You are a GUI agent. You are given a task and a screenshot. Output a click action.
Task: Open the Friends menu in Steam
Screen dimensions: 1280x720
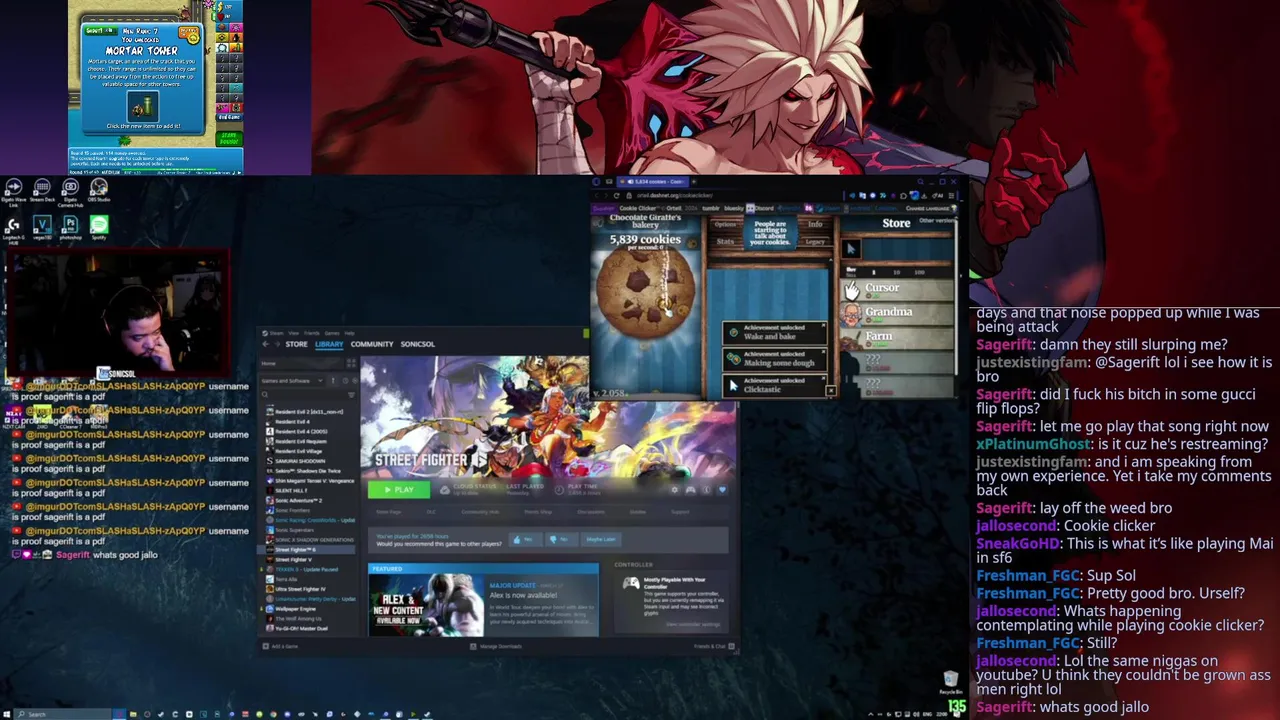(311, 333)
